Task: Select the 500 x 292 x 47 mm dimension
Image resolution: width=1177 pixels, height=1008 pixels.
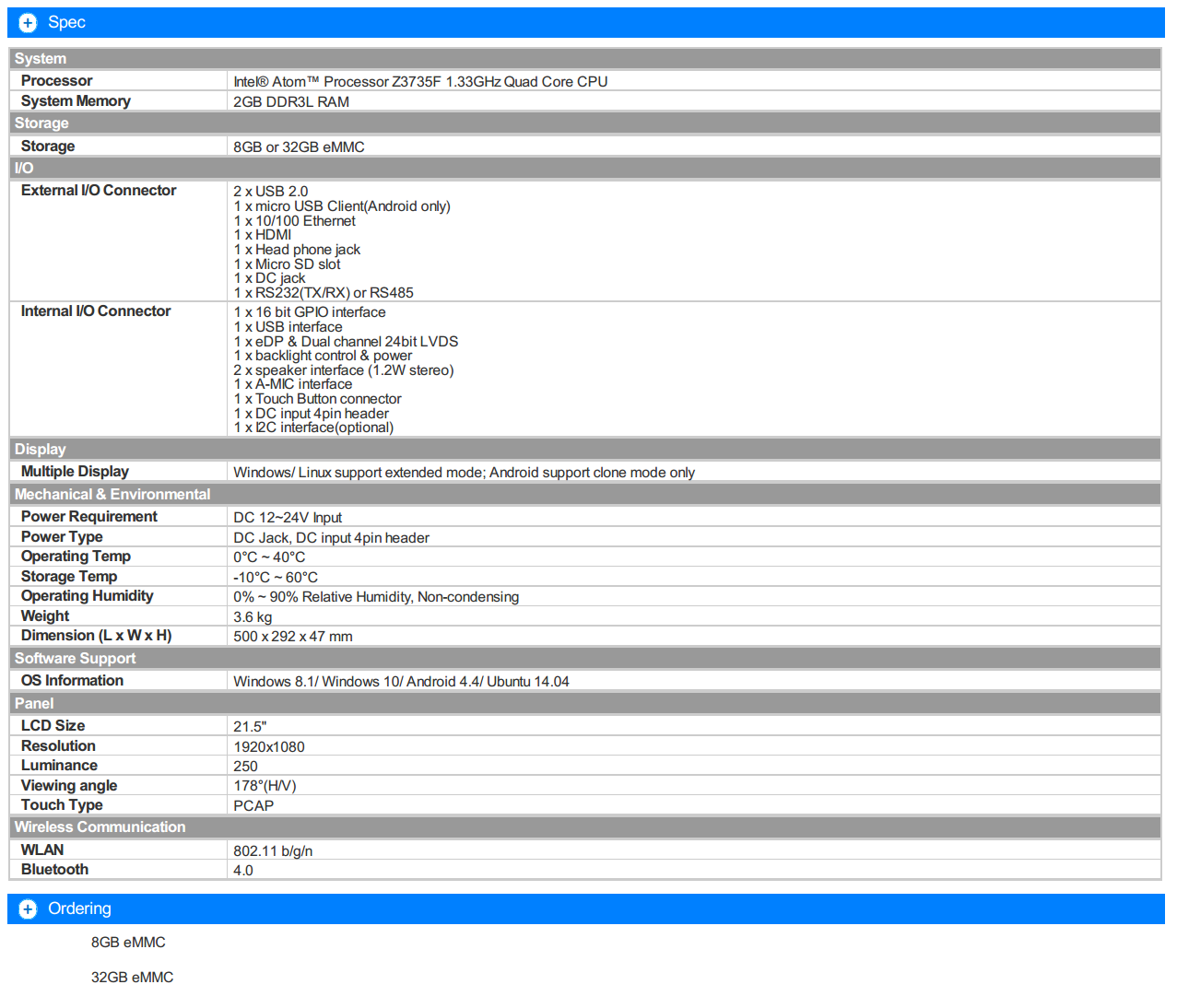Action: point(293,637)
